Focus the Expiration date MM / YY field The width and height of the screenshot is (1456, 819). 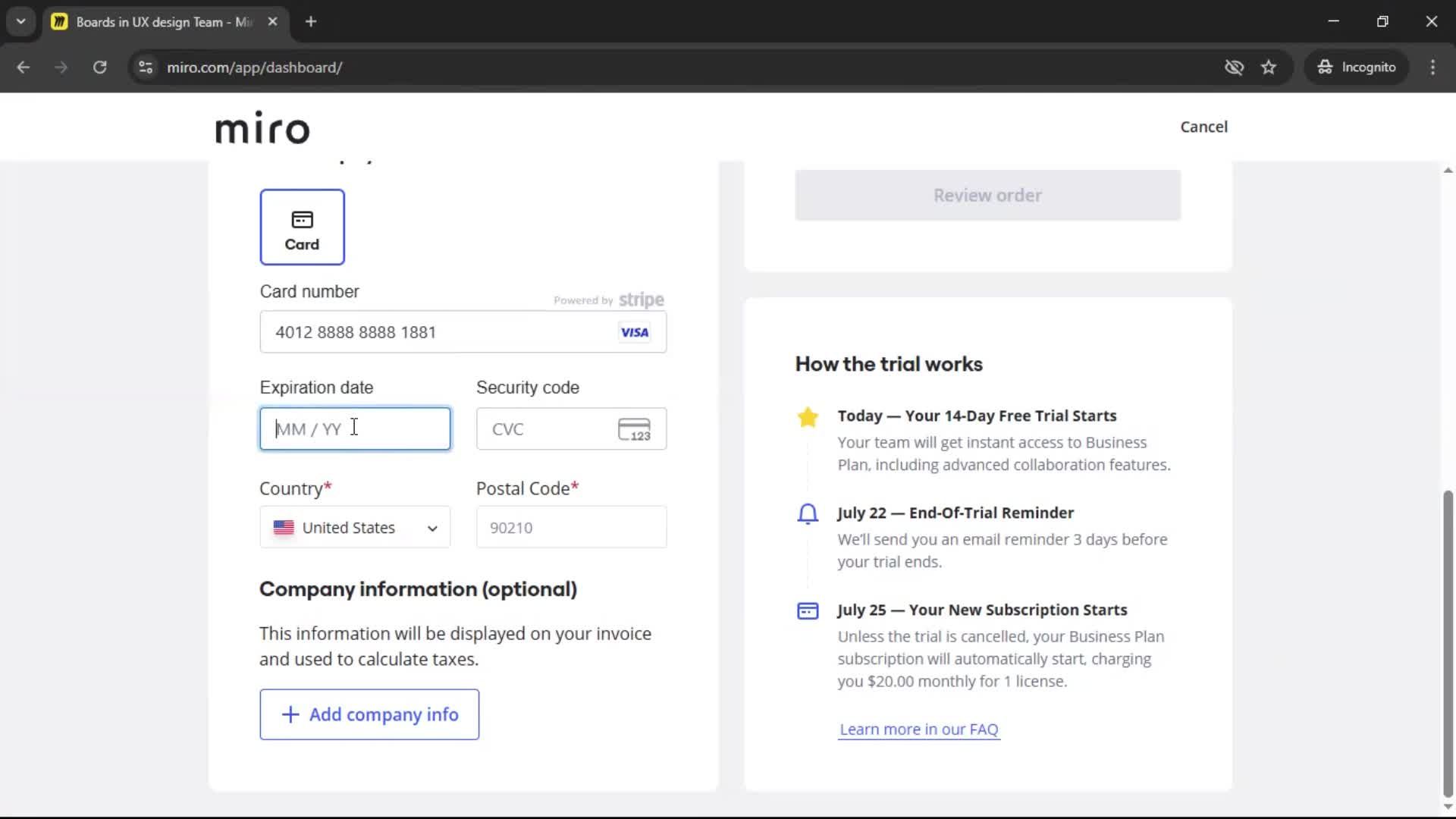pos(355,429)
